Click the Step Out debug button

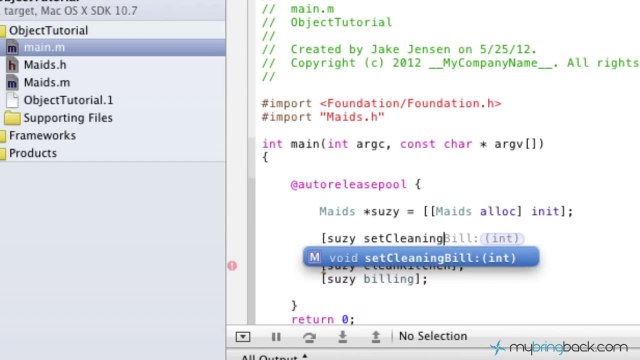pos(376,337)
